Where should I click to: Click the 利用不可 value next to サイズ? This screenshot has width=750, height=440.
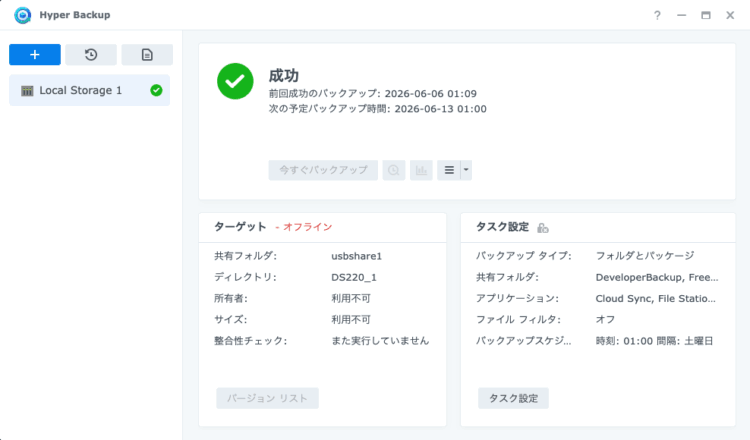pos(351,319)
